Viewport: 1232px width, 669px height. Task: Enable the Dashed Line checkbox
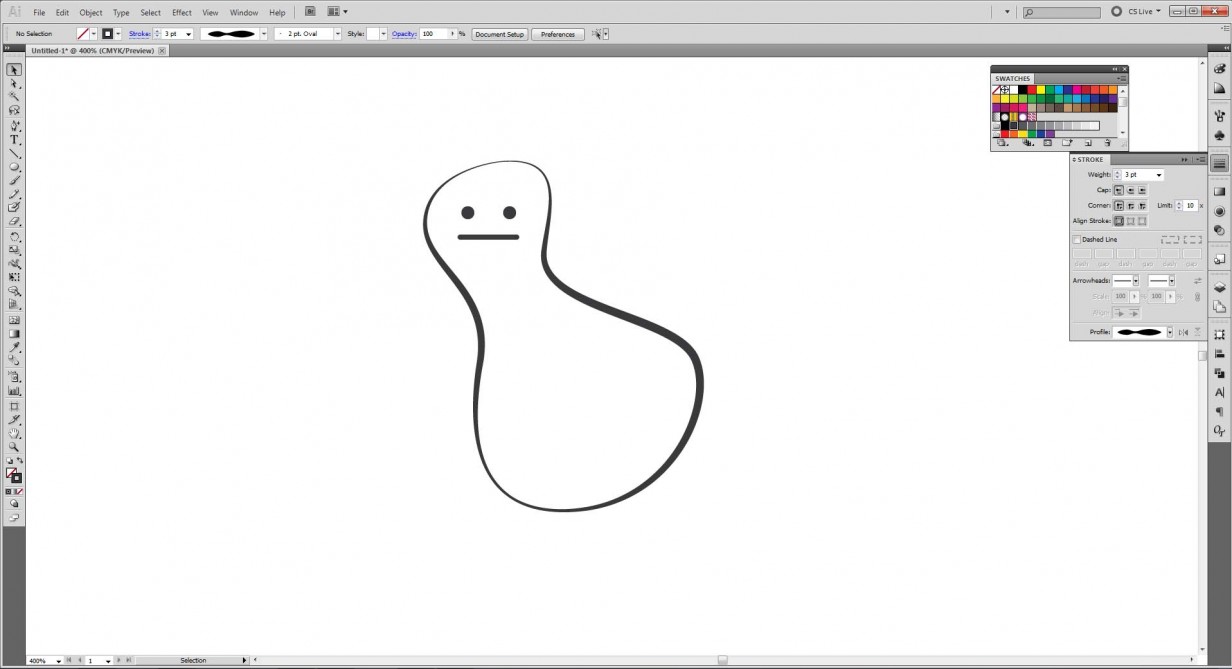(x=1076, y=239)
